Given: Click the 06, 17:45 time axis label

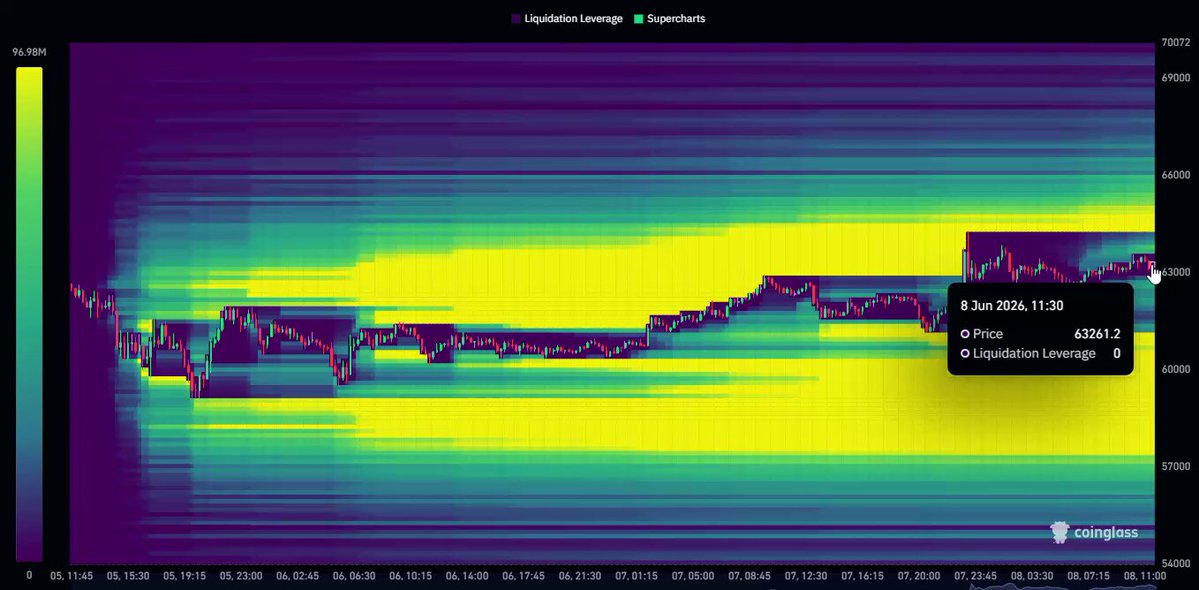Looking at the screenshot, I should coord(523,575).
